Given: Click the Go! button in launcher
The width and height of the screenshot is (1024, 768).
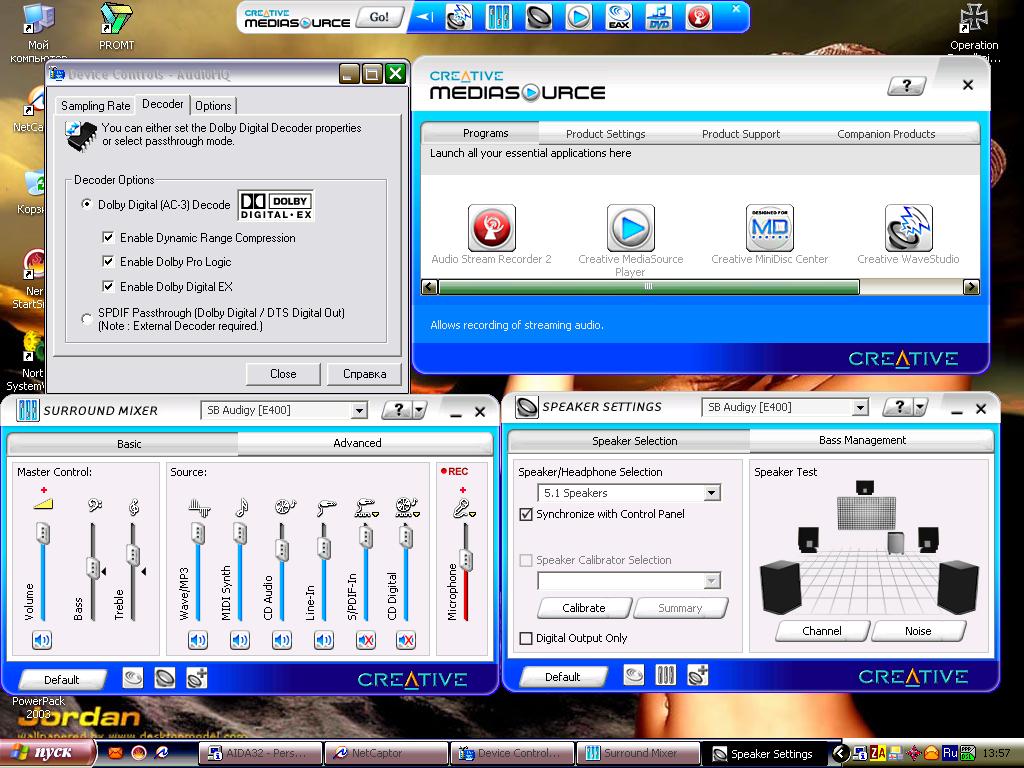Looking at the screenshot, I should [379, 17].
